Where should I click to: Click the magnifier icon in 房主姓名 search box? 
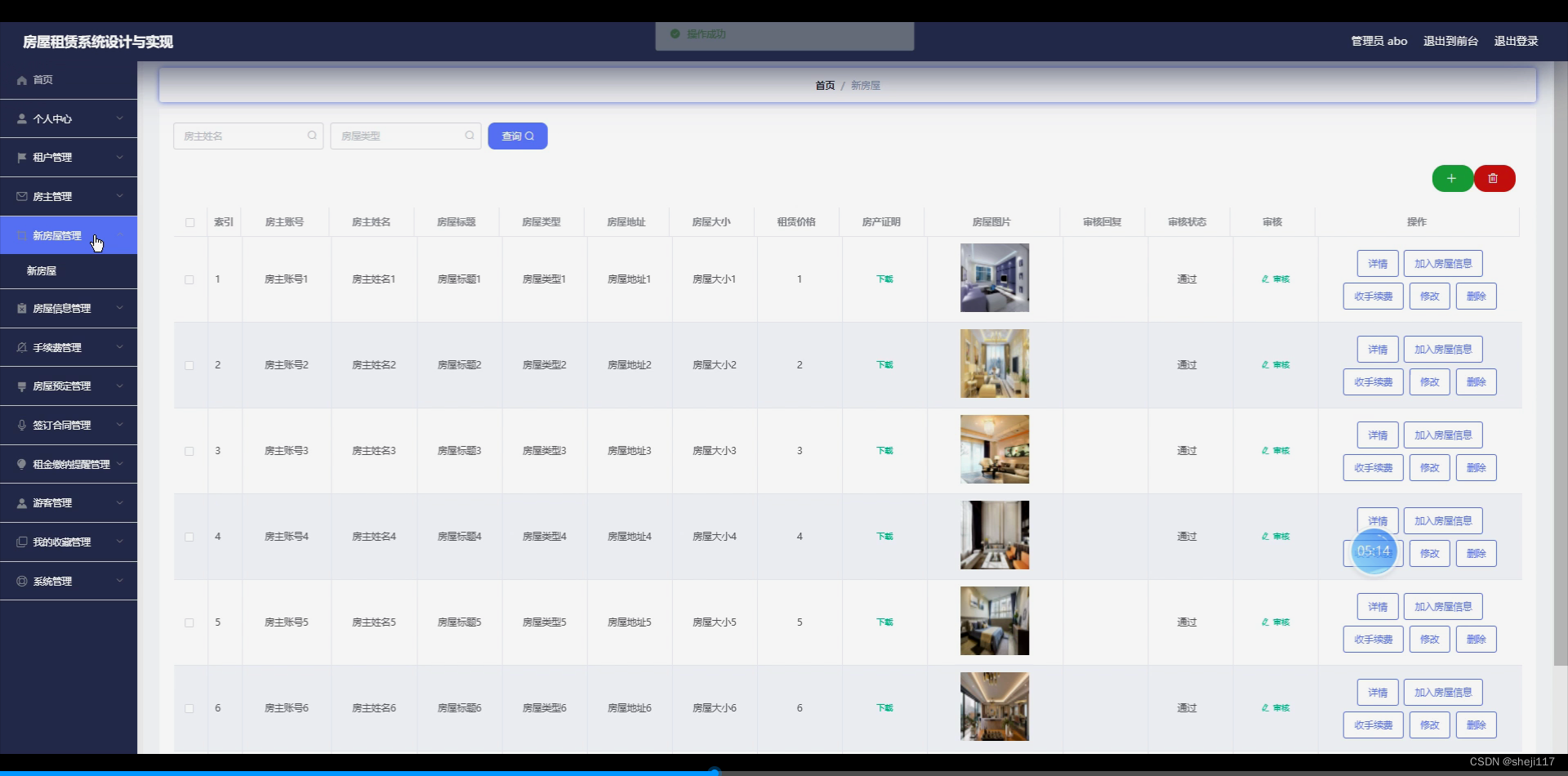click(x=312, y=136)
